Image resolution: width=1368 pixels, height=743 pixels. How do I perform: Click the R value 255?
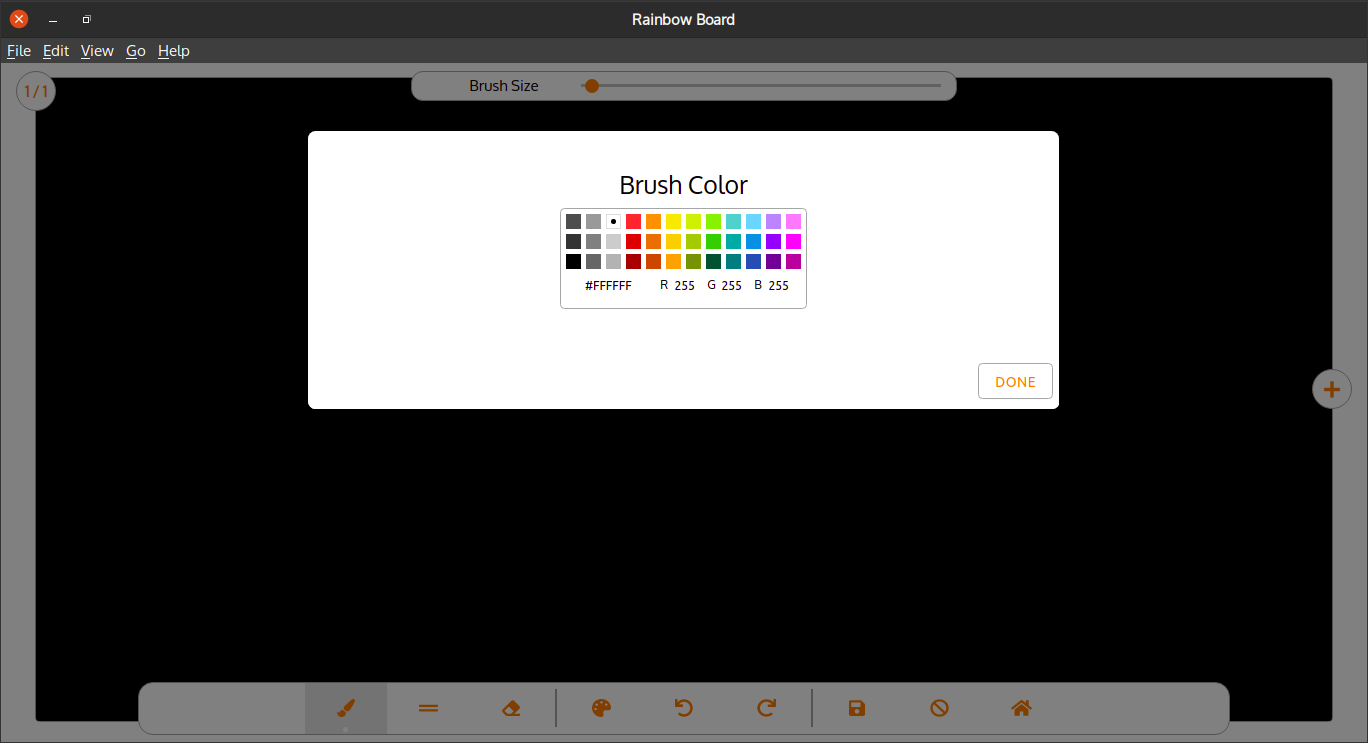point(684,286)
